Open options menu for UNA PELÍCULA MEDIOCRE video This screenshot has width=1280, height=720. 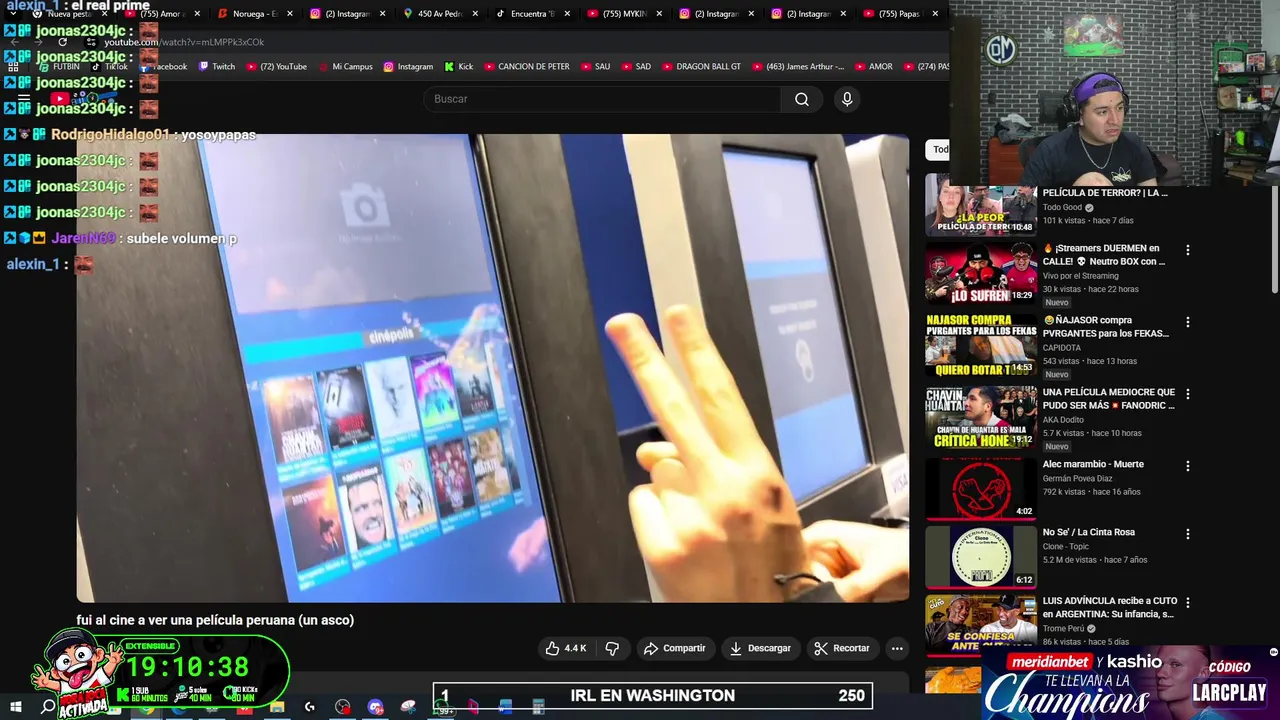[x=1188, y=394]
